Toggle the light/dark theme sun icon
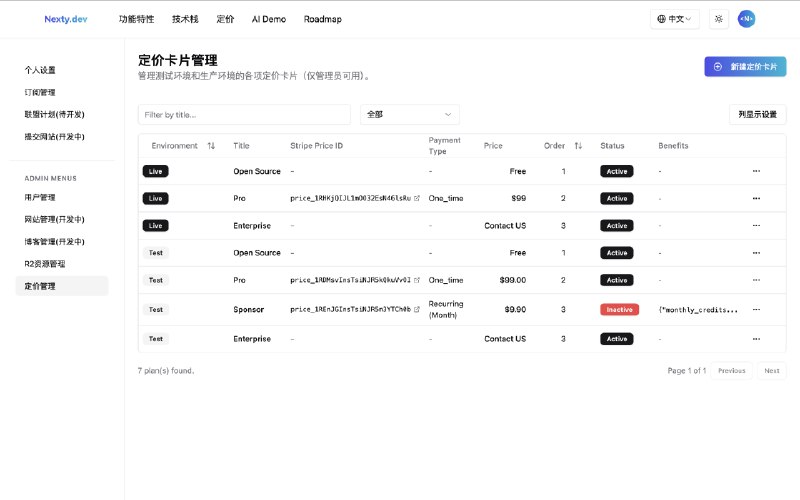The height and width of the screenshot is (500, 800). (718, 19)
